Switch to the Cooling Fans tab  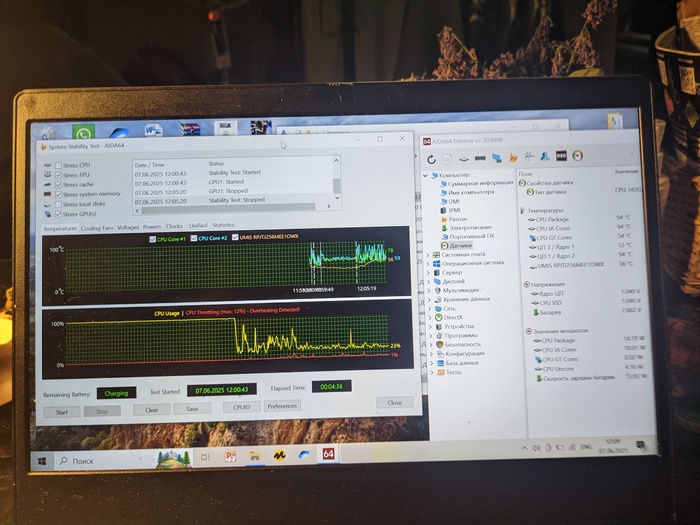click(97, 228)
